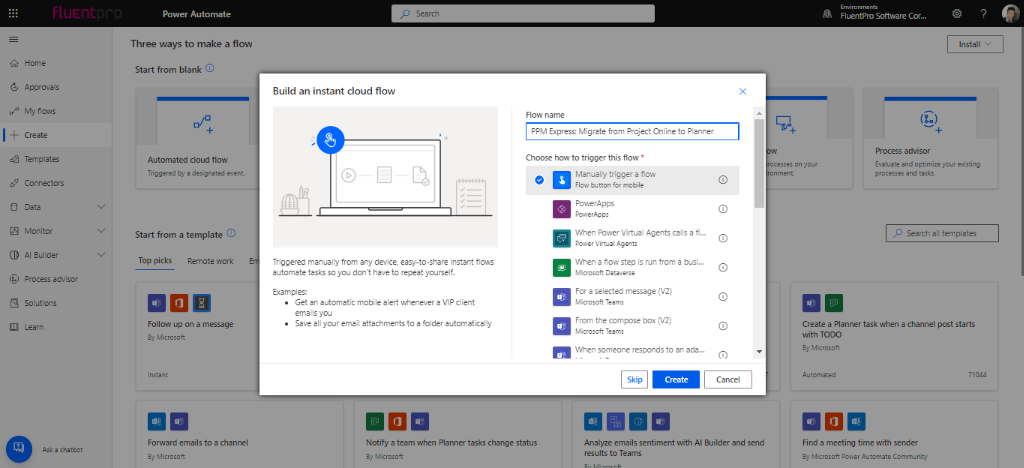This screenshot has height=468, width=1024.
Task: Open the Ask a chatbot icon
Action: [x=19, y=448]
